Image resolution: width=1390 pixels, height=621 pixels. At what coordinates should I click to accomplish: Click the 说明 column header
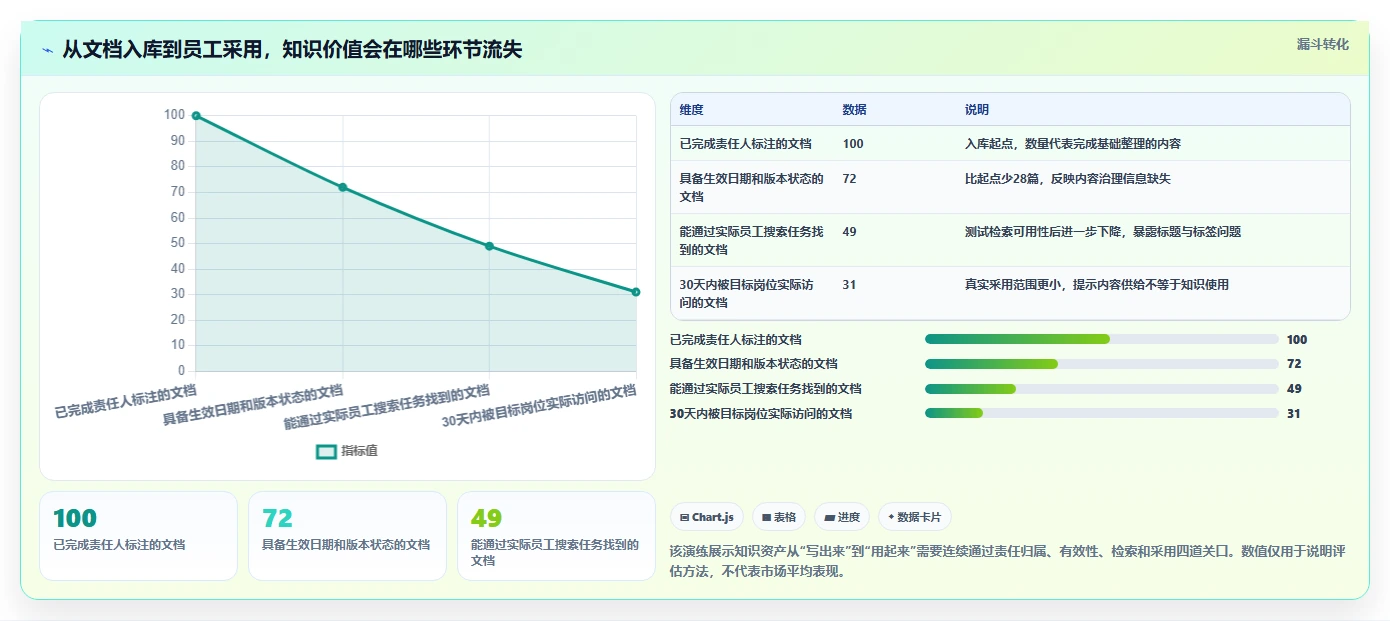[976, 110]
